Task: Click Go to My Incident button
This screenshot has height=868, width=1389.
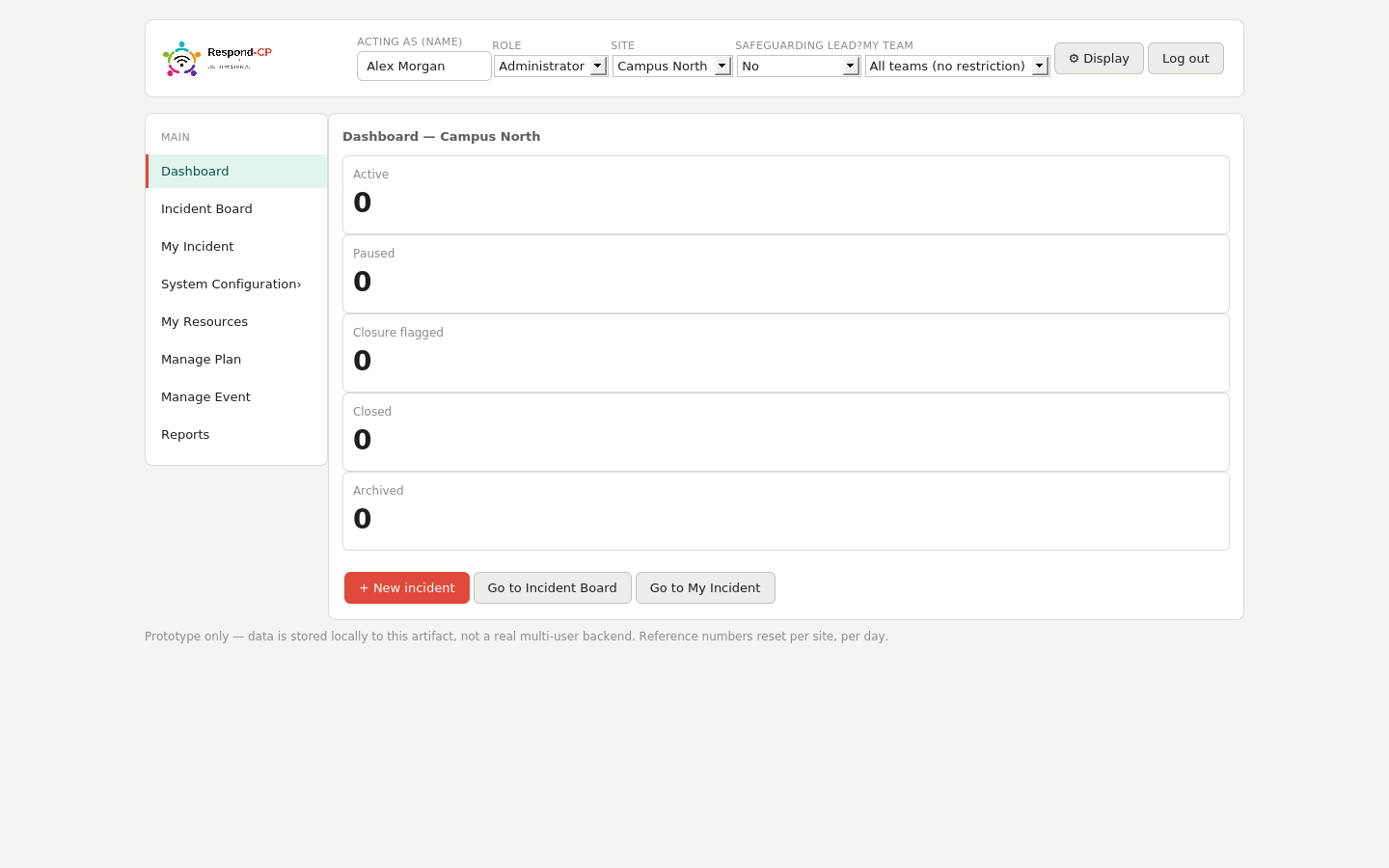Action: (x=705, y=587)
